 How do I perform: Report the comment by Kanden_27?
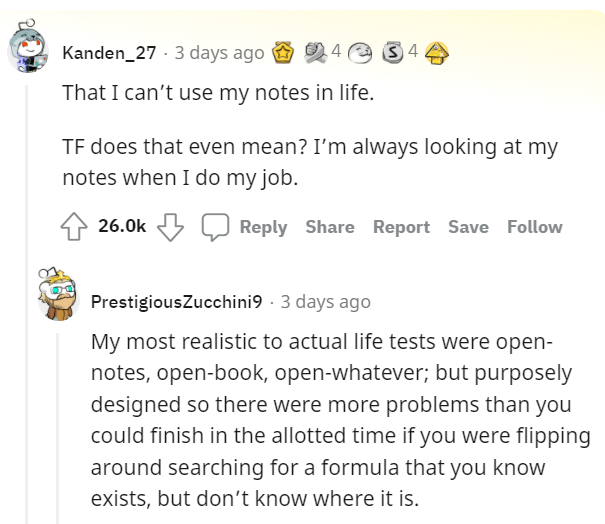[x=401, y=227]
